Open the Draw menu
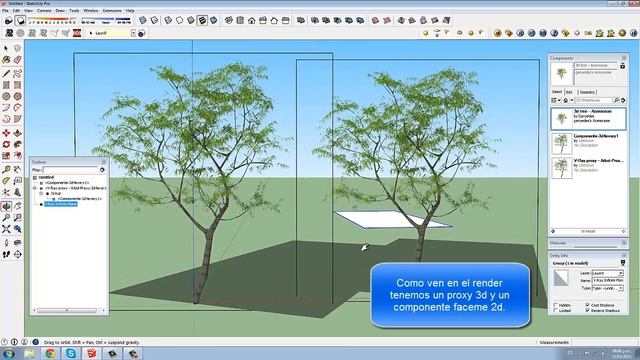 point(60,10)
